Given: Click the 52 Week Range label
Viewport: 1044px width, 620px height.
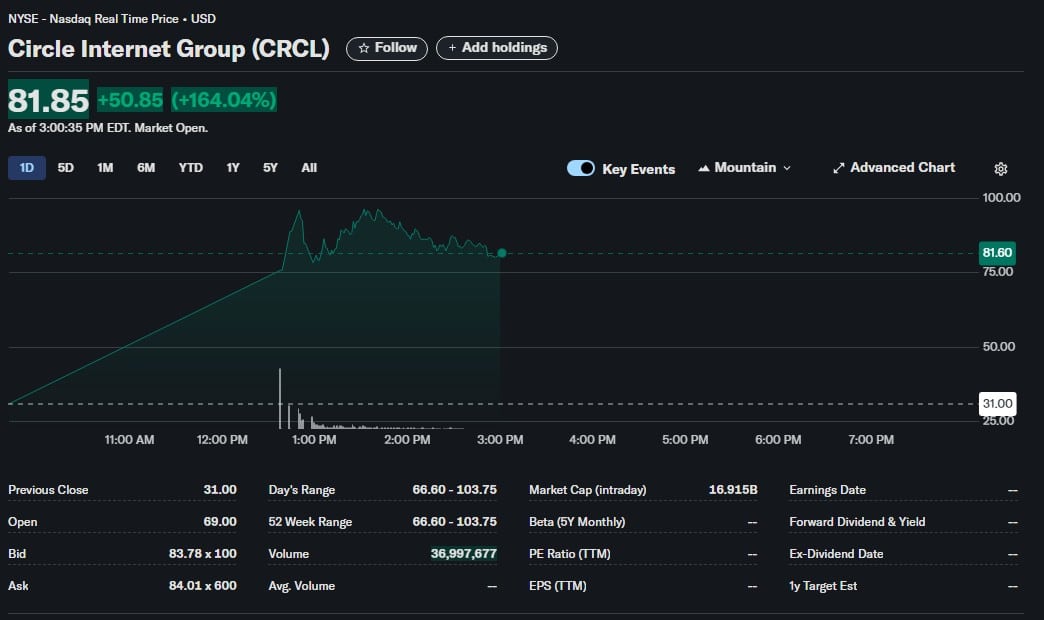Looking at the screenshot, I should tap(310, 521).
